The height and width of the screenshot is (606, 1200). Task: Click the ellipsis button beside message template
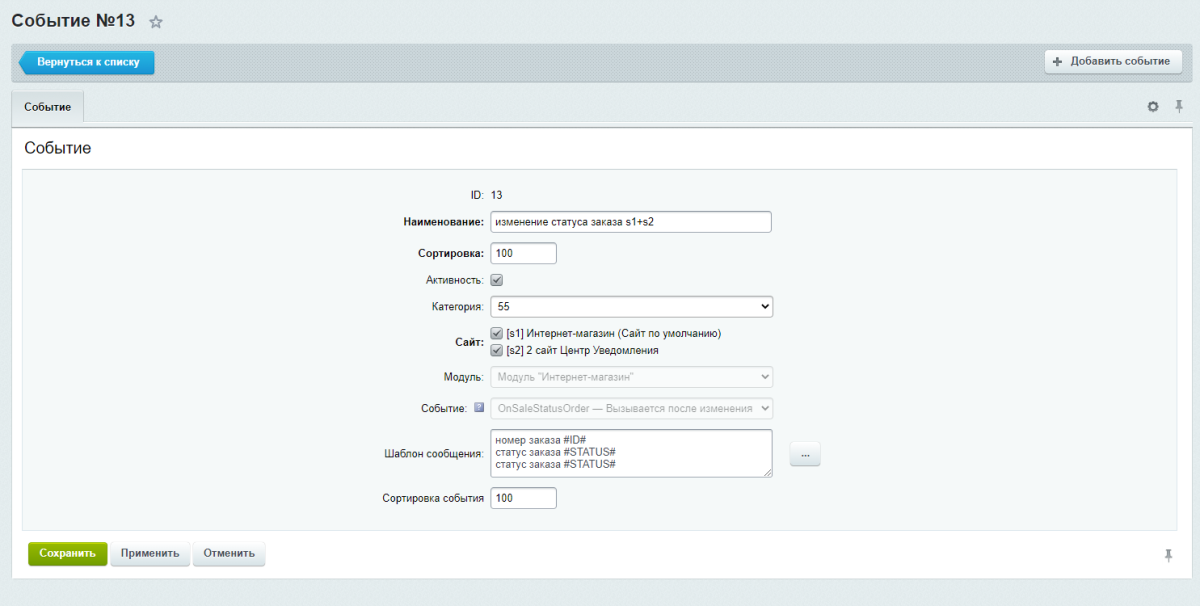point(805,454)
